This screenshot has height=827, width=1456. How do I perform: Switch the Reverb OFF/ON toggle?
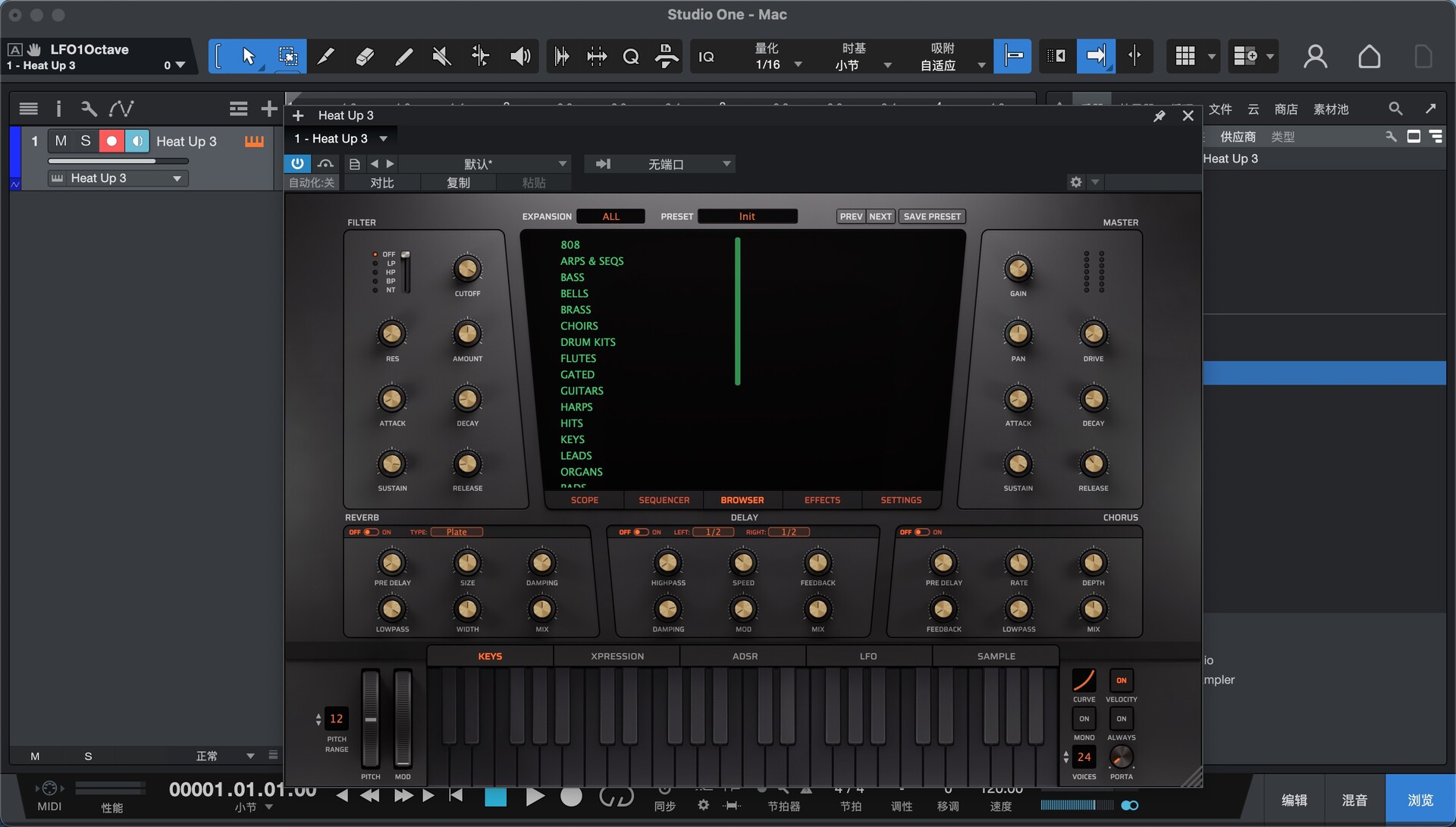click(x=370, y=532)
